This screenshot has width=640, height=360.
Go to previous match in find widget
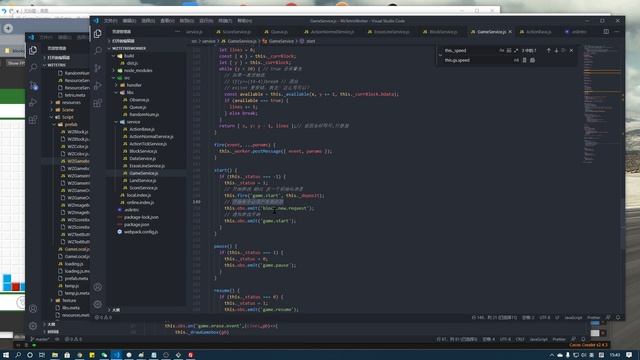tap(549, 50)
